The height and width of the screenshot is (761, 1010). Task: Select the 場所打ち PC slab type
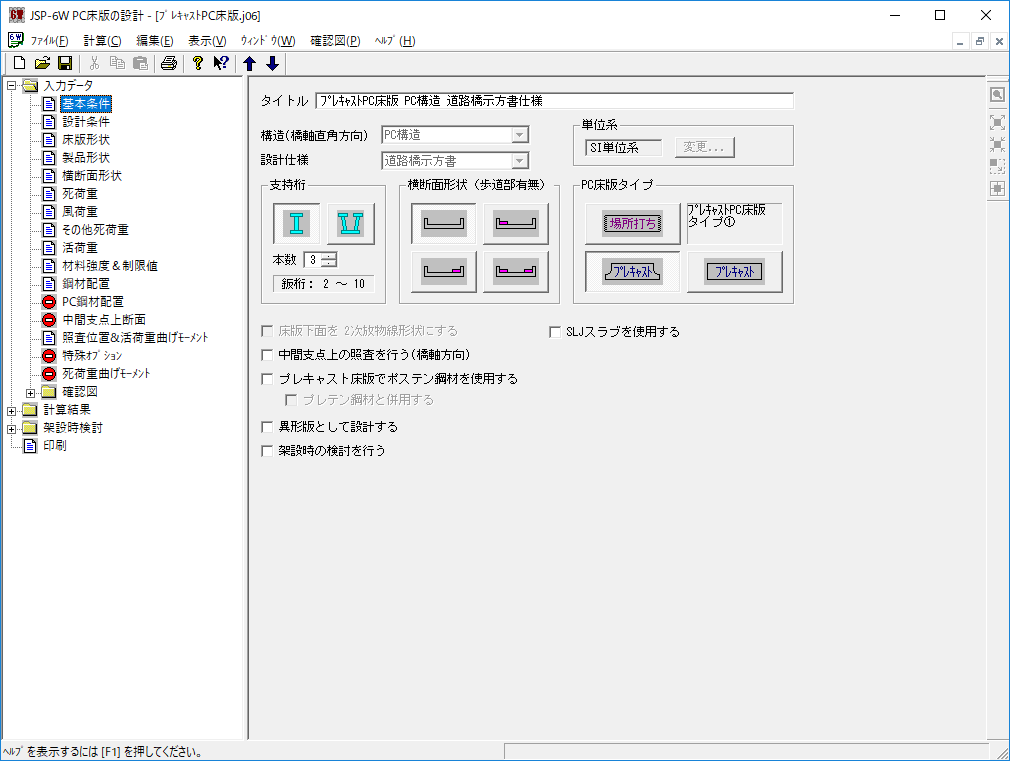click(633, 224)
